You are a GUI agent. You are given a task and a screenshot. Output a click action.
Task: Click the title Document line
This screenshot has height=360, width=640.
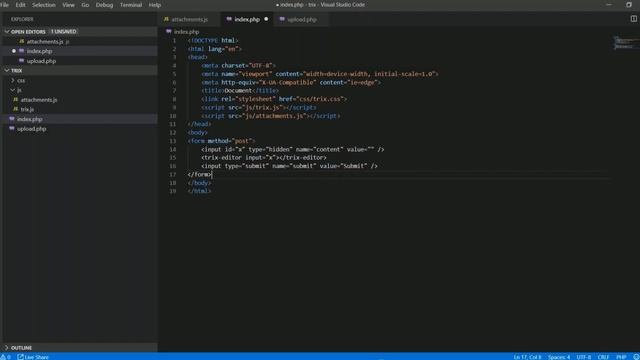pos(240,91)
